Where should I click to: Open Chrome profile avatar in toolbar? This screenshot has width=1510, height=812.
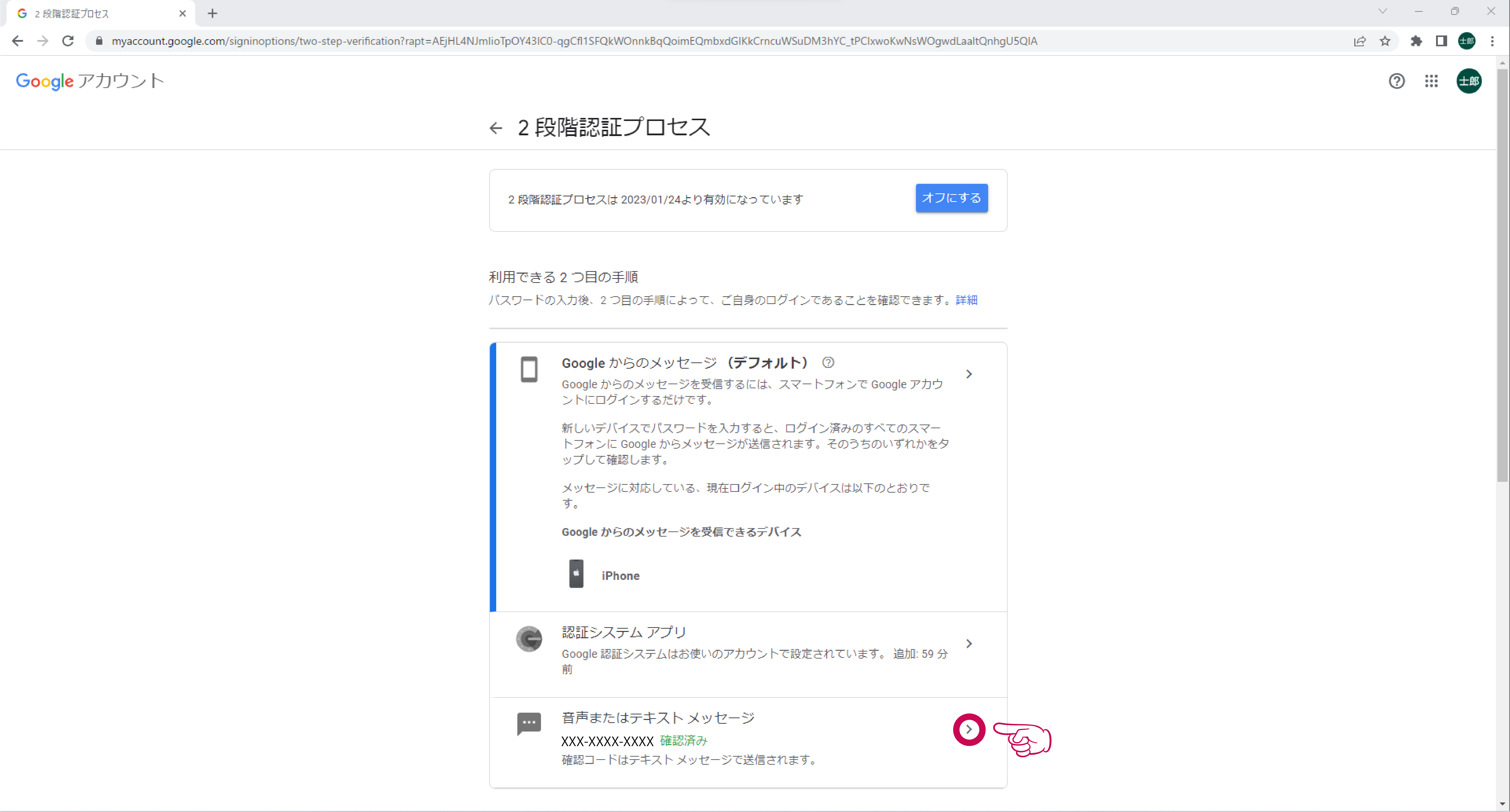coord(1467,41)
